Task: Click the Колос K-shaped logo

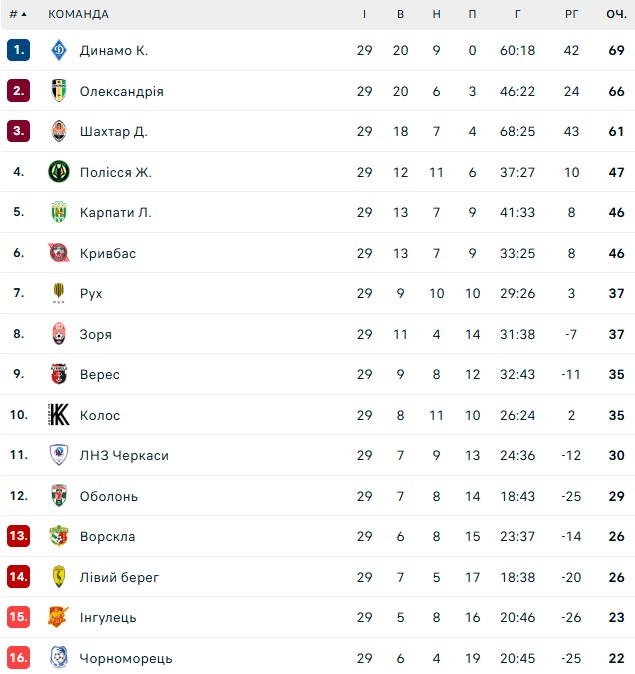Action: pos(59,414)
